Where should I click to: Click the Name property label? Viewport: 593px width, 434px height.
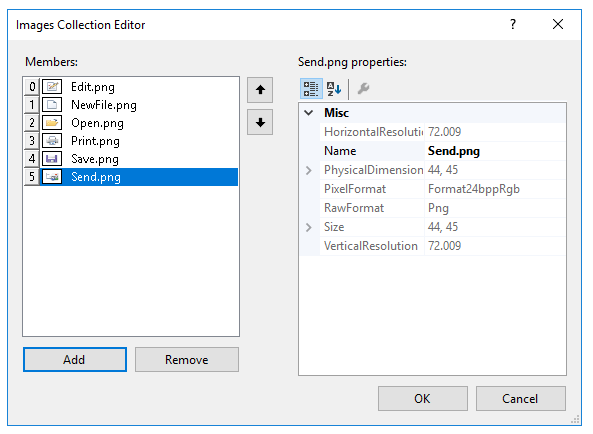coord(340,151)
